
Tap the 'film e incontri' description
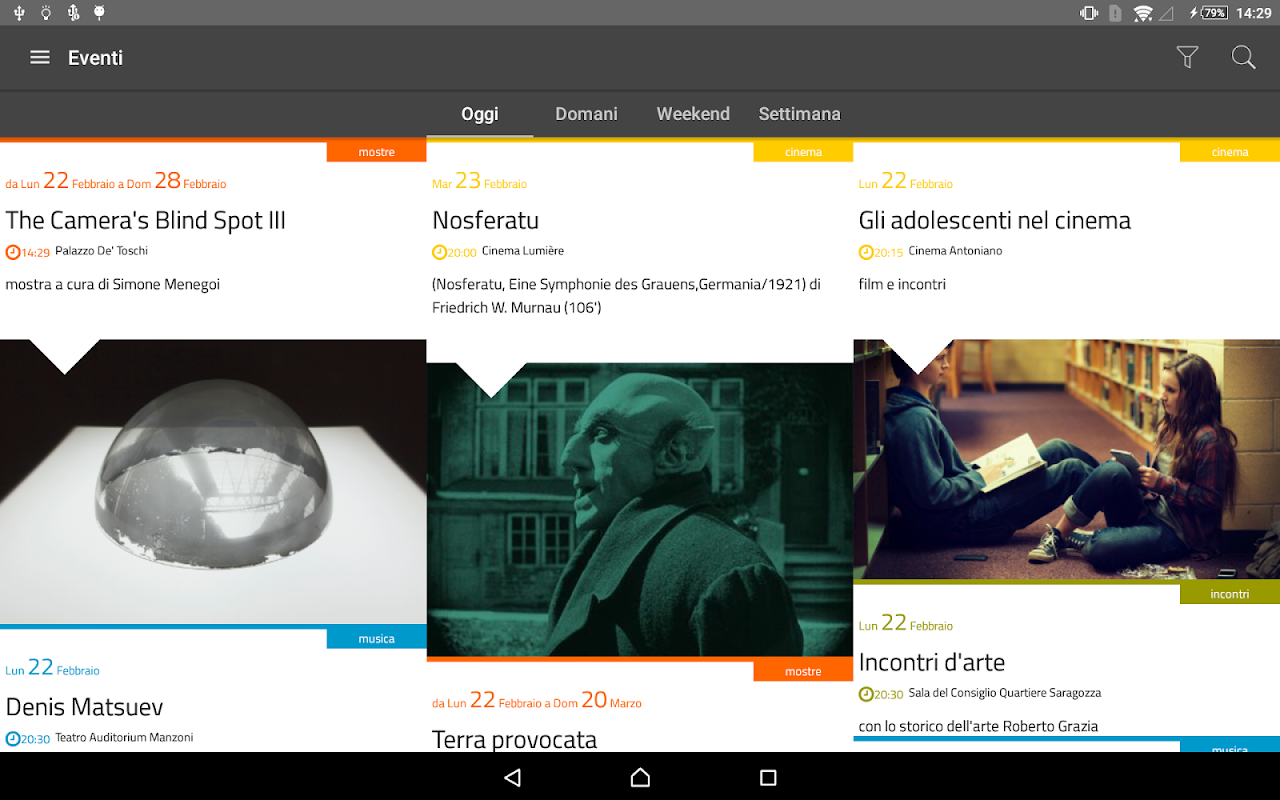902,285
